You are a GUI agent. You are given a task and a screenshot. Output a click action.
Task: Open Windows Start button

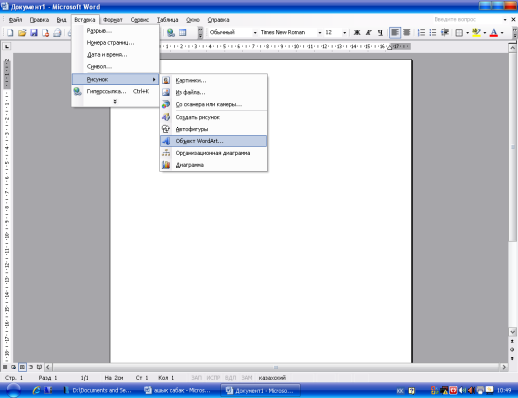click(13, 390)
